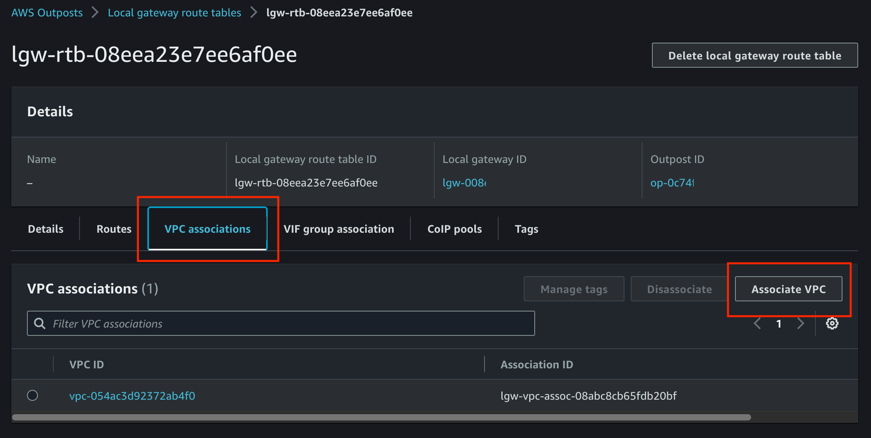Go to next page arrow

[800, 324]
